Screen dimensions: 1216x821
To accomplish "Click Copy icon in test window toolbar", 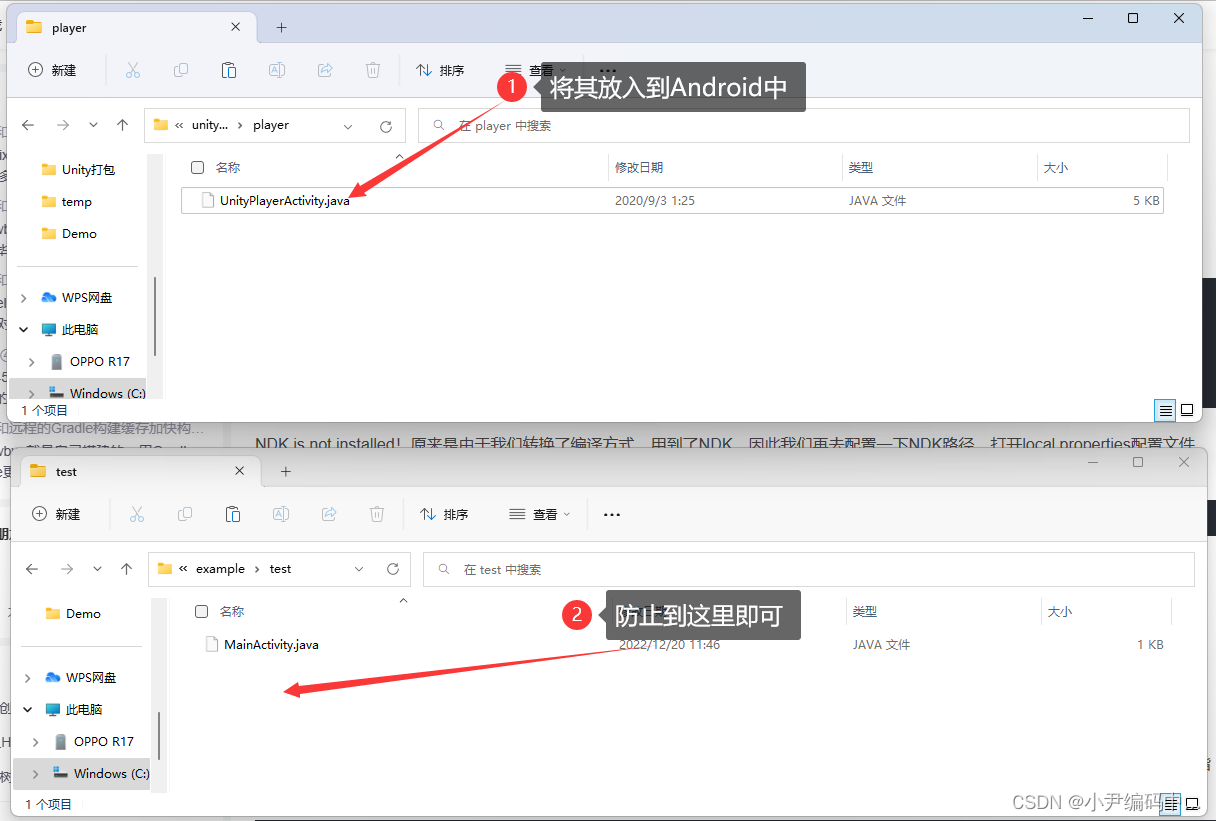I will [185, 514].
